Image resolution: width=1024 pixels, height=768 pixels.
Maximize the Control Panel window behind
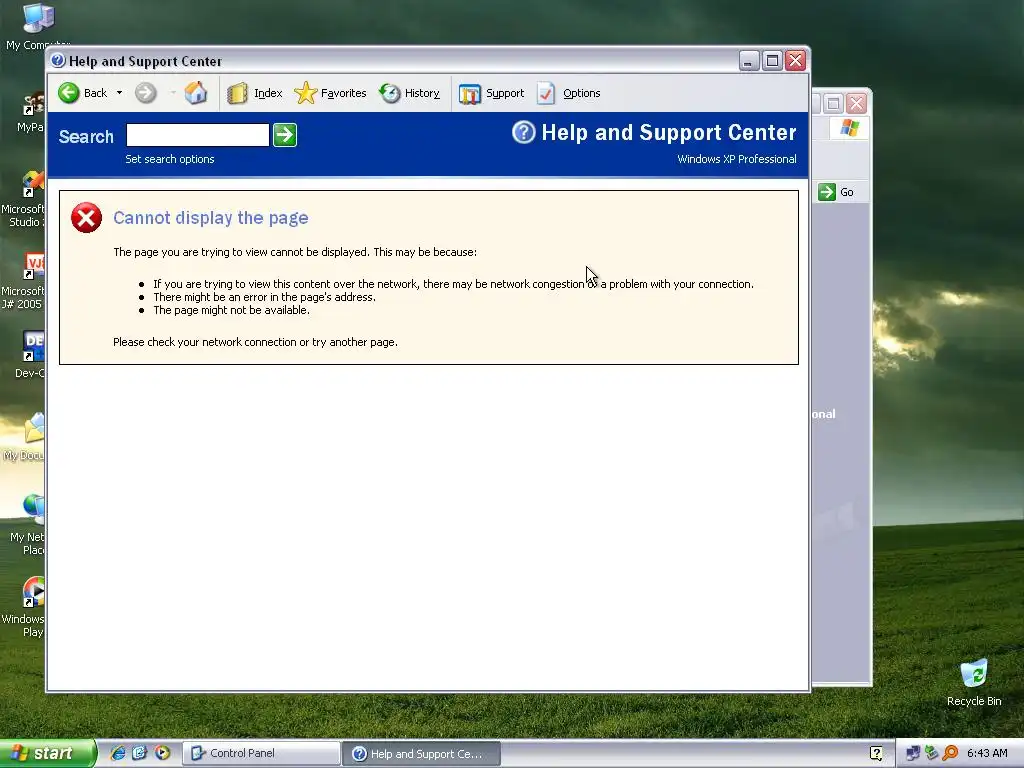pyautogui.click(x=833, y=103)
